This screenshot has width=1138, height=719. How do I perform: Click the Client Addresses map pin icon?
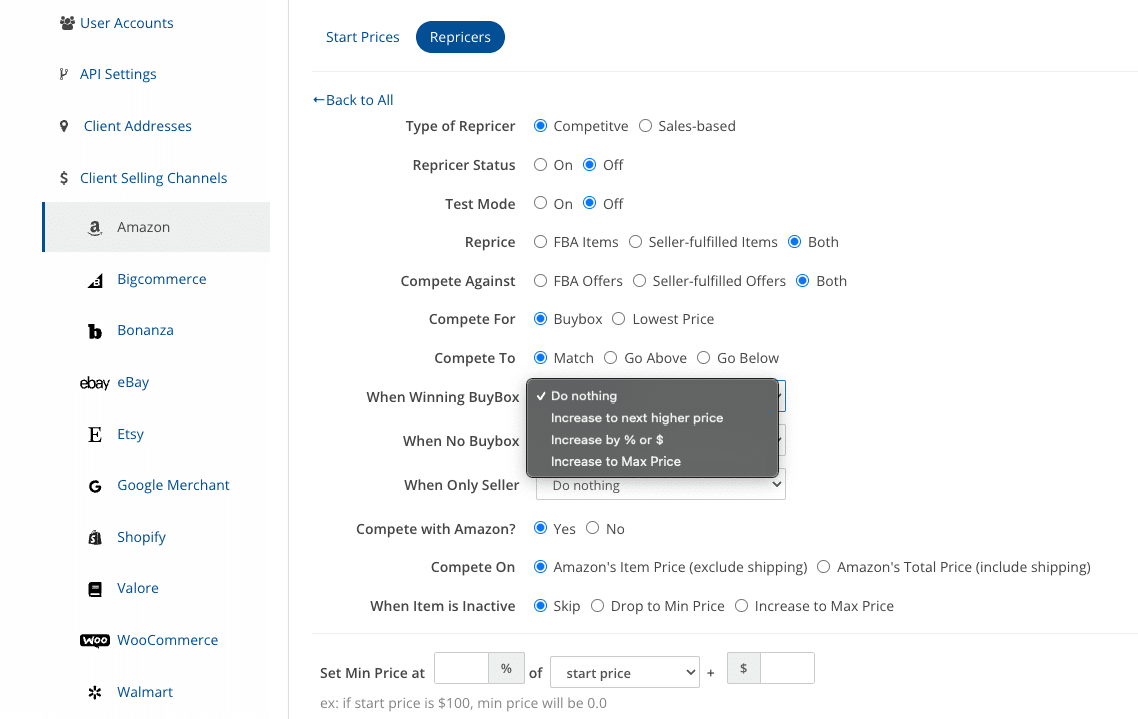point(64,126)
